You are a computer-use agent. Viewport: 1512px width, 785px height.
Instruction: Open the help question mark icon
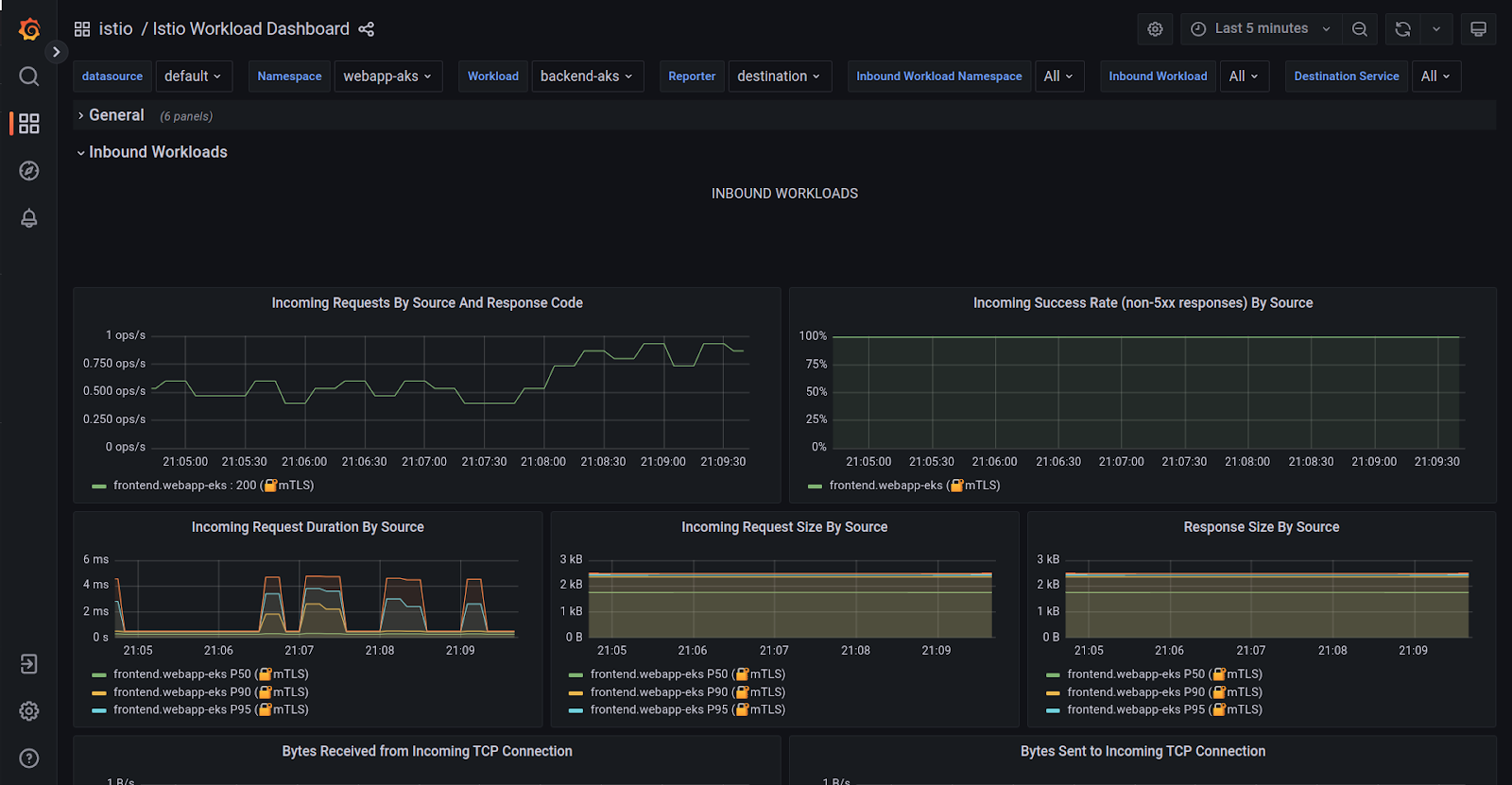[x=29, y=759]
